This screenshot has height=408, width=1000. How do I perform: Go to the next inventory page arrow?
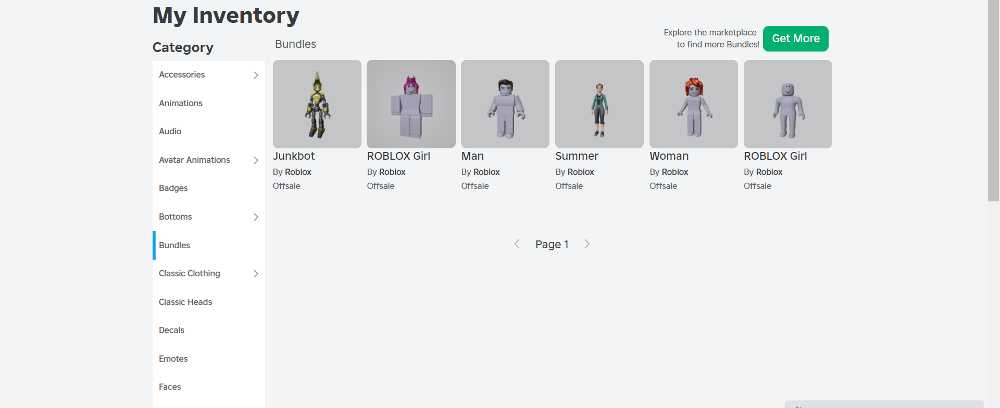(x=587, y=244)
